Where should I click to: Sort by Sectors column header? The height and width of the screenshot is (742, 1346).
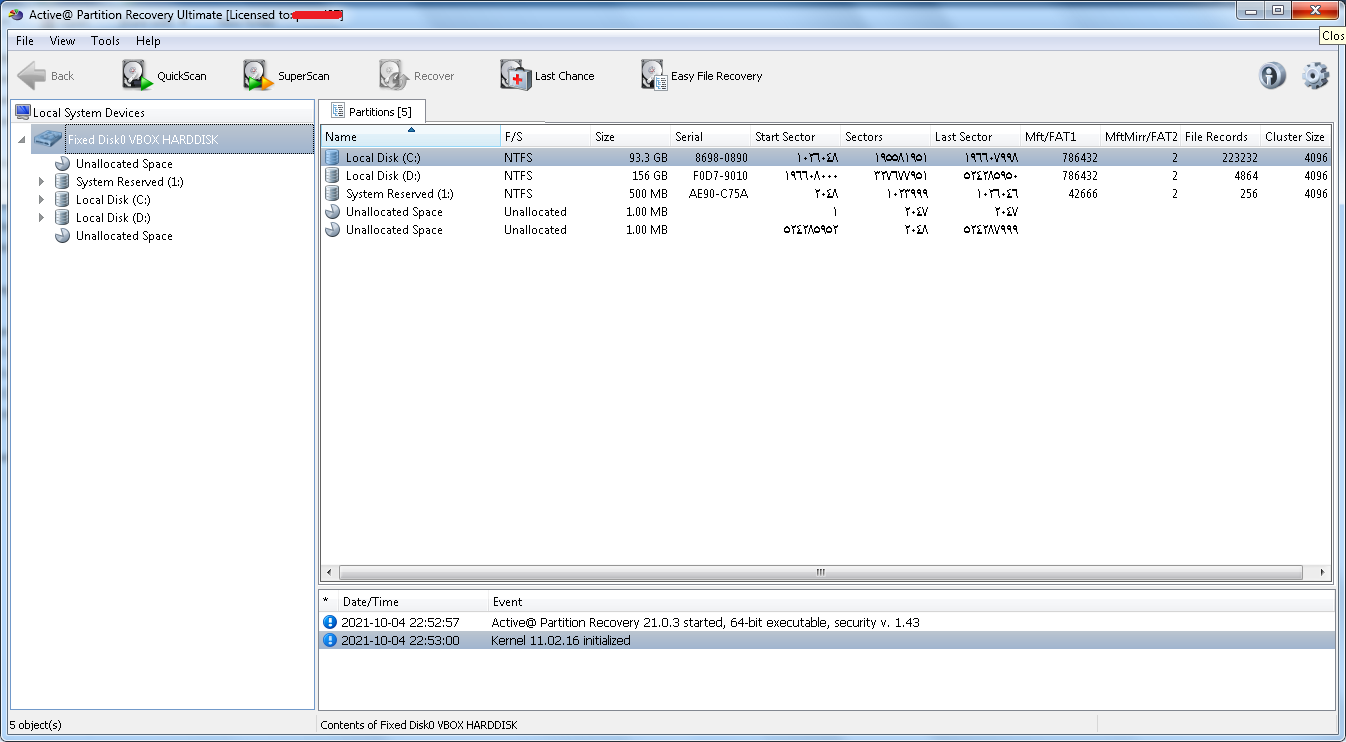tap(885, 137)
